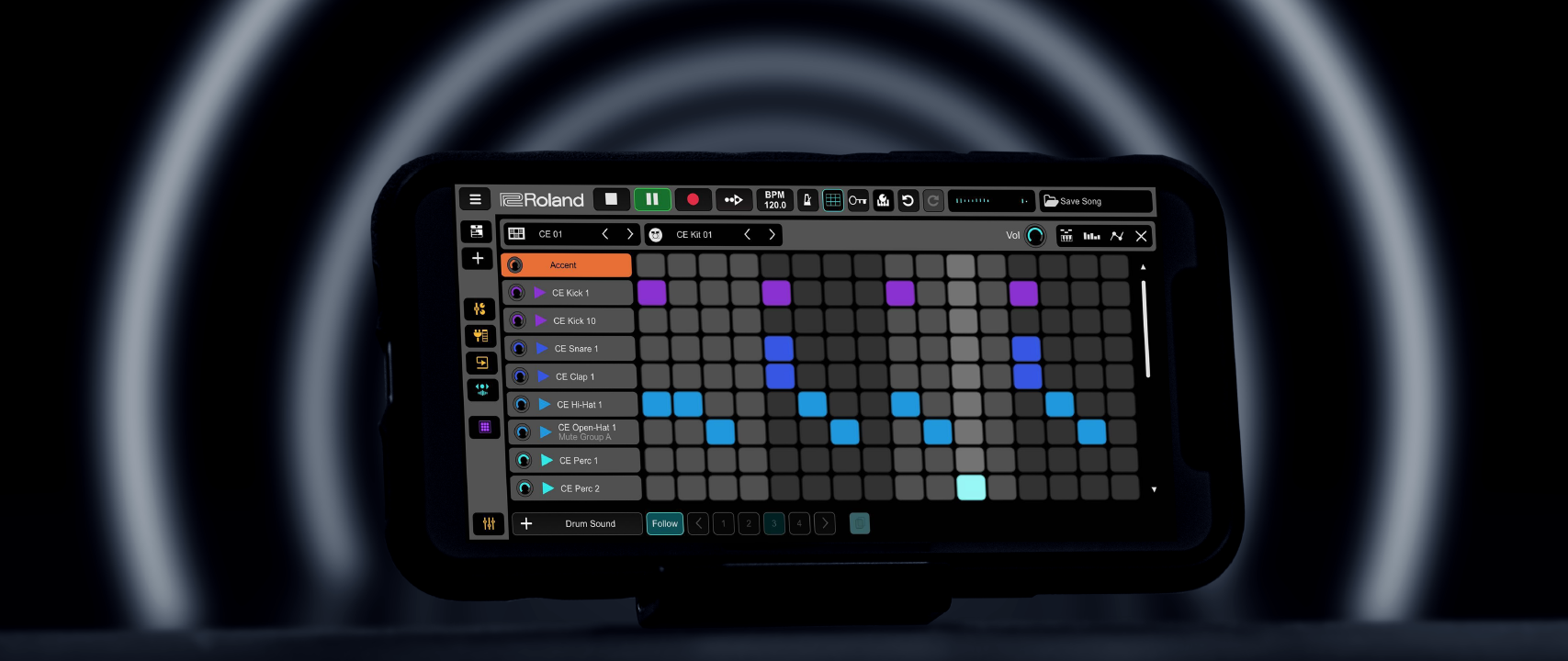Add a new track with sidebar plus
Screen dimensions: 1568x661
coord(478,258)
